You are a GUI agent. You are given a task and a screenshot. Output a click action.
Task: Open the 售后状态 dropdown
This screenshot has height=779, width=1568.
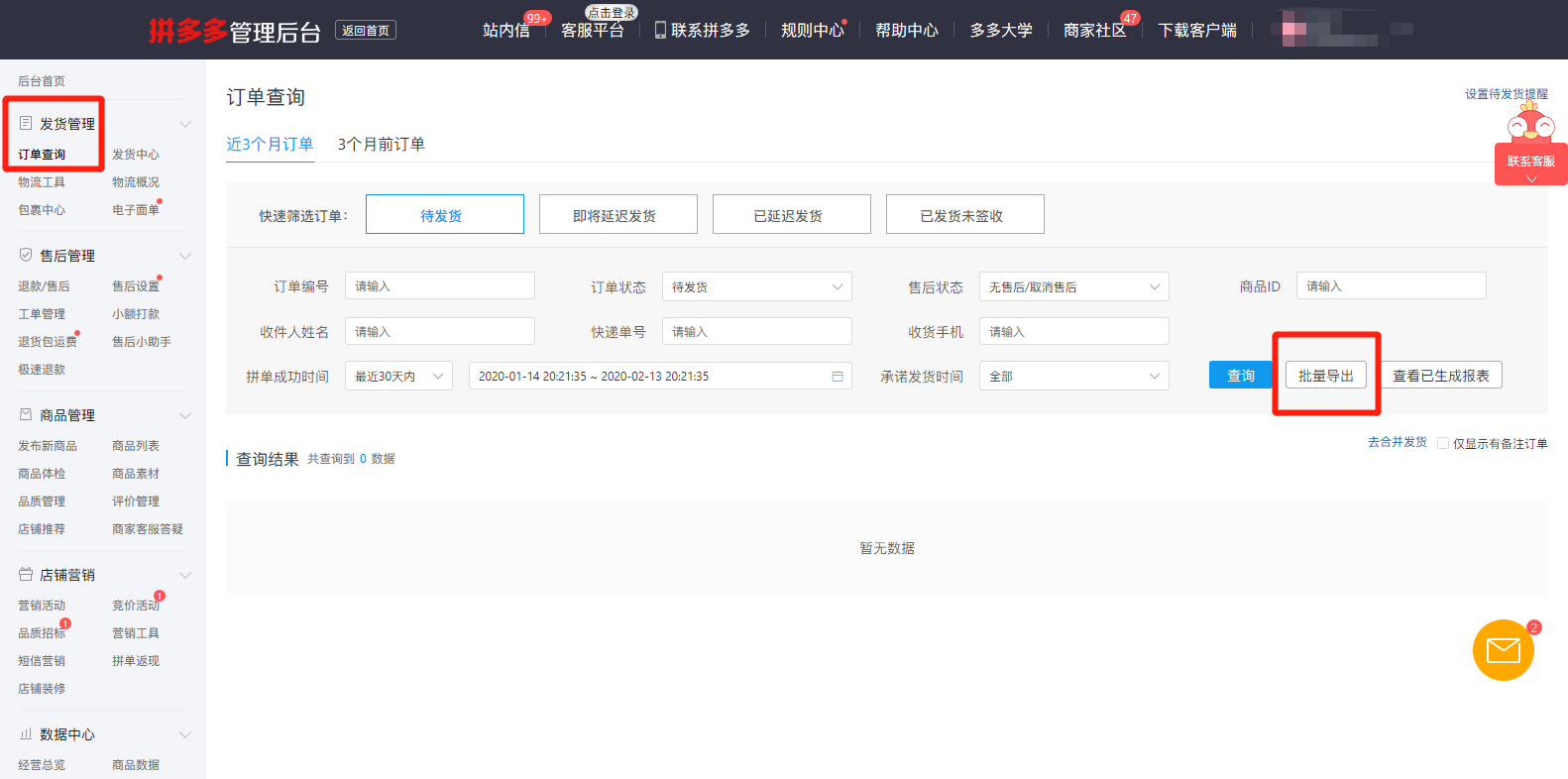click(x=1074, y=286)
